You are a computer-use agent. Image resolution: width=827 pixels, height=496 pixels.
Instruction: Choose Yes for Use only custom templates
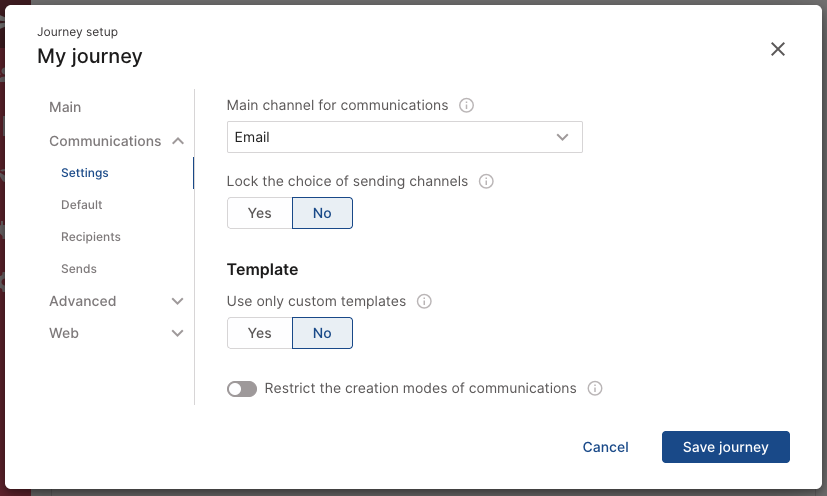(259, 333)
